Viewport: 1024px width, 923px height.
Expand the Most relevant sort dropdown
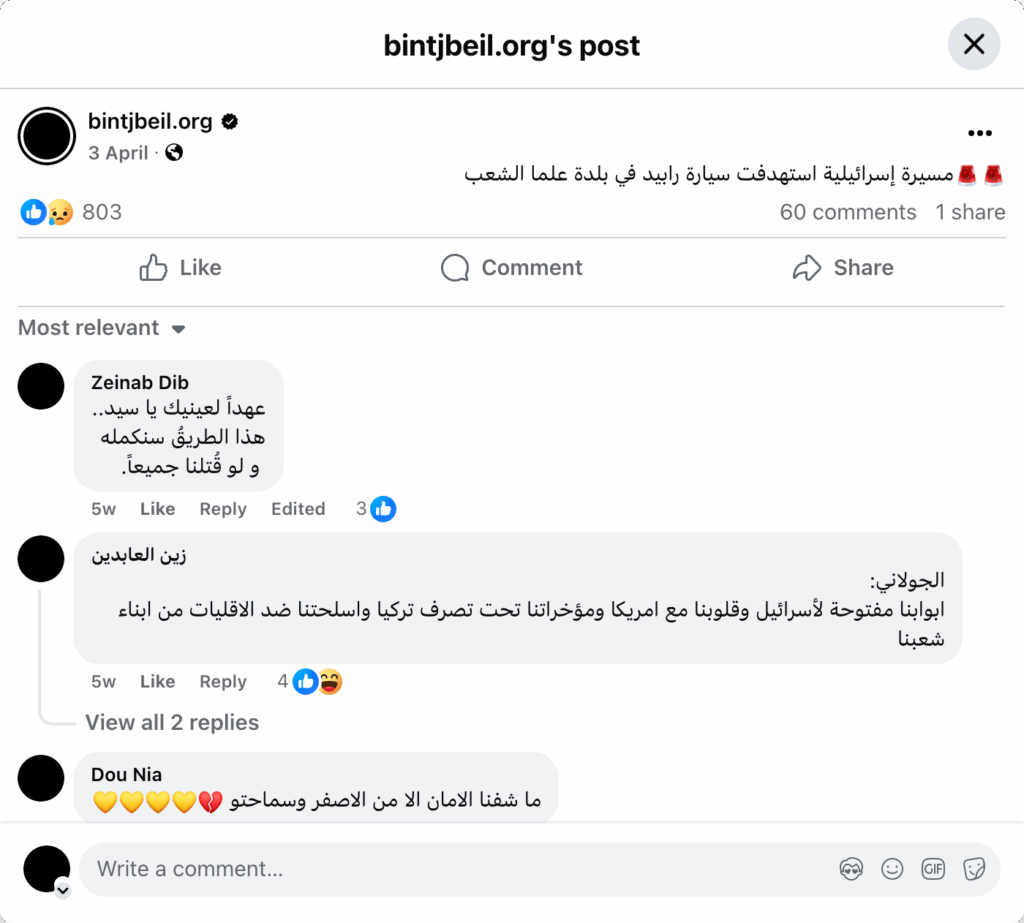click(x=102, y=328)
